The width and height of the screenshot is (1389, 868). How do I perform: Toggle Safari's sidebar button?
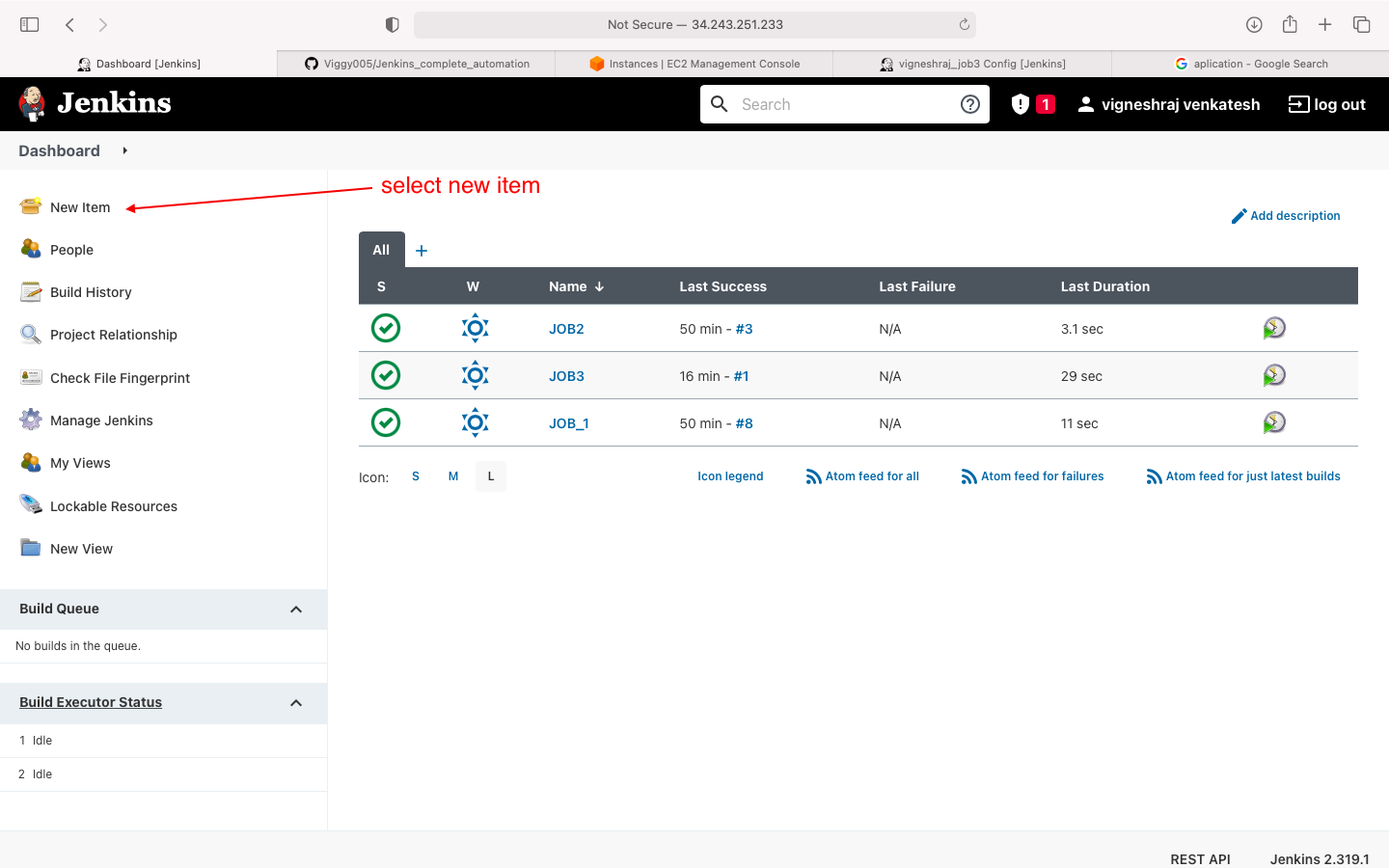tap(30, 24)
